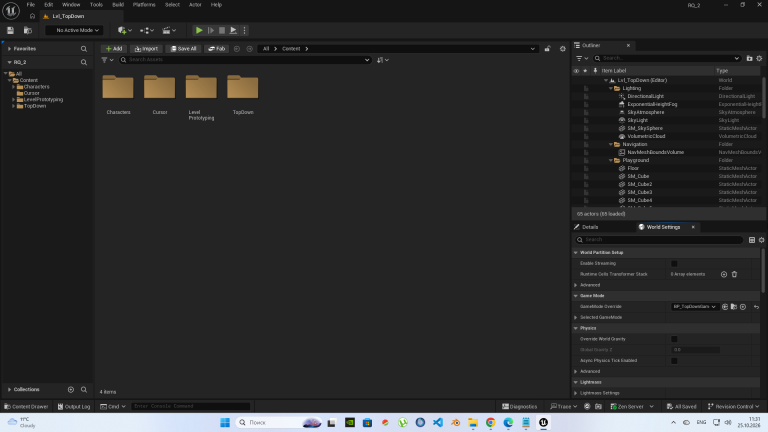Select the Lvl_TopDown level tab
Screen dimensions: 768x432
tap(68, 16)
